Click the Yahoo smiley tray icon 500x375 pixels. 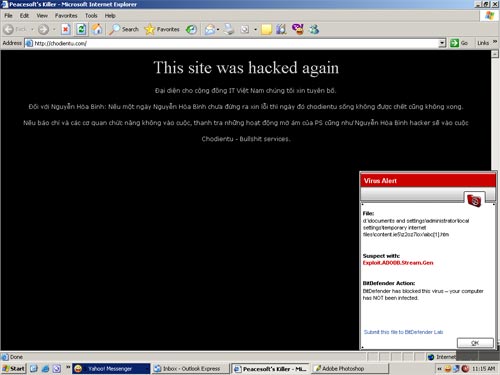448,368
